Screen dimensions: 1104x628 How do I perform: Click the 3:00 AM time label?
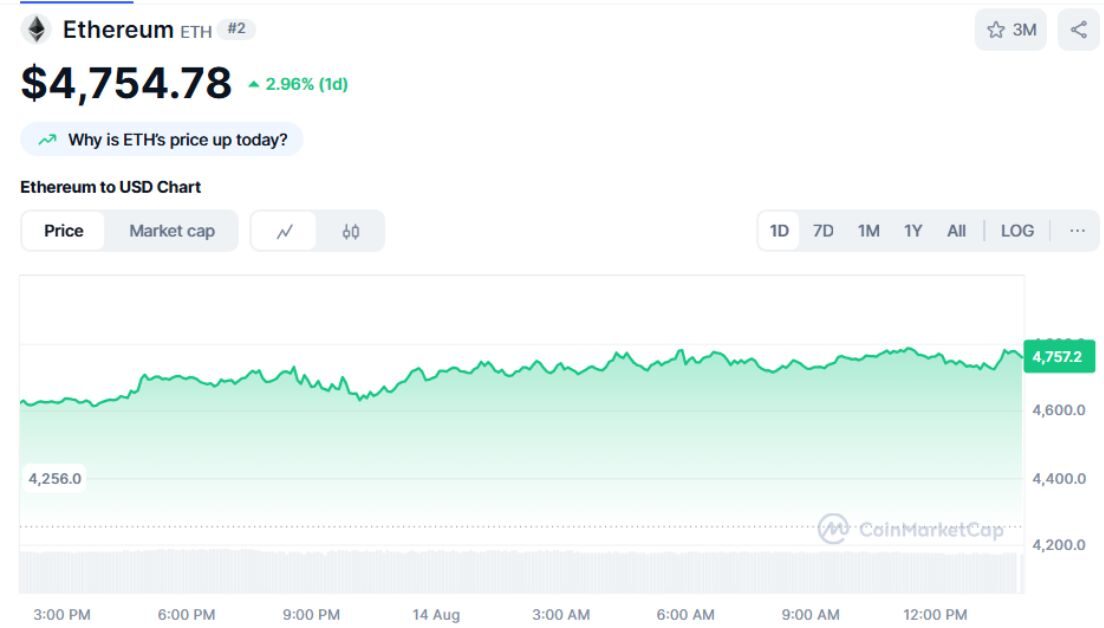click(x=560, y=615)
